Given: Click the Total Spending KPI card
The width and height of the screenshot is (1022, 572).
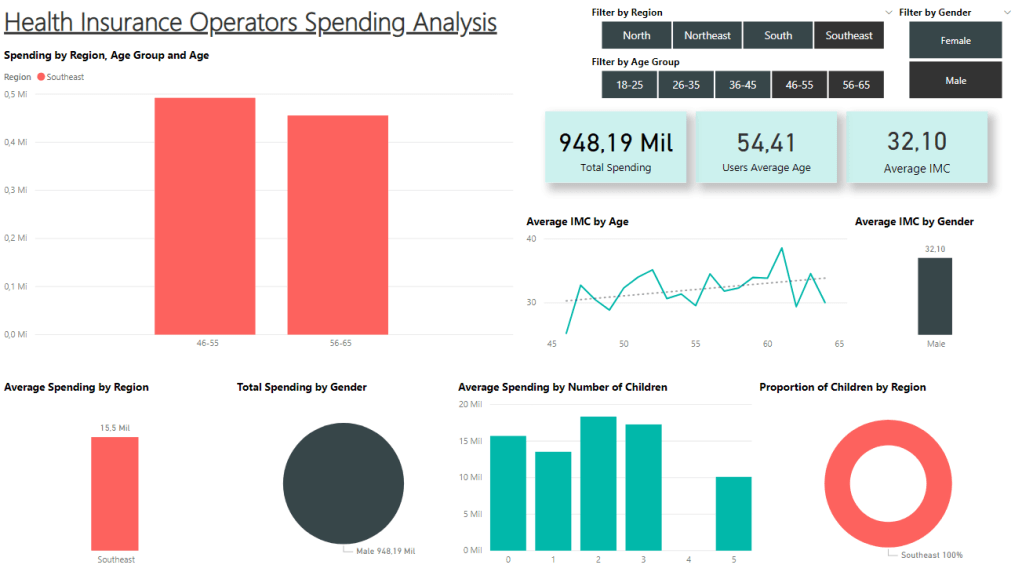Looking at the screenshot, I should coord(615,148).
